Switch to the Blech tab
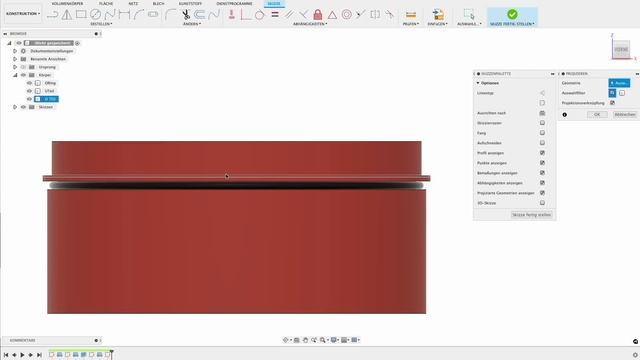 (158, 4)
